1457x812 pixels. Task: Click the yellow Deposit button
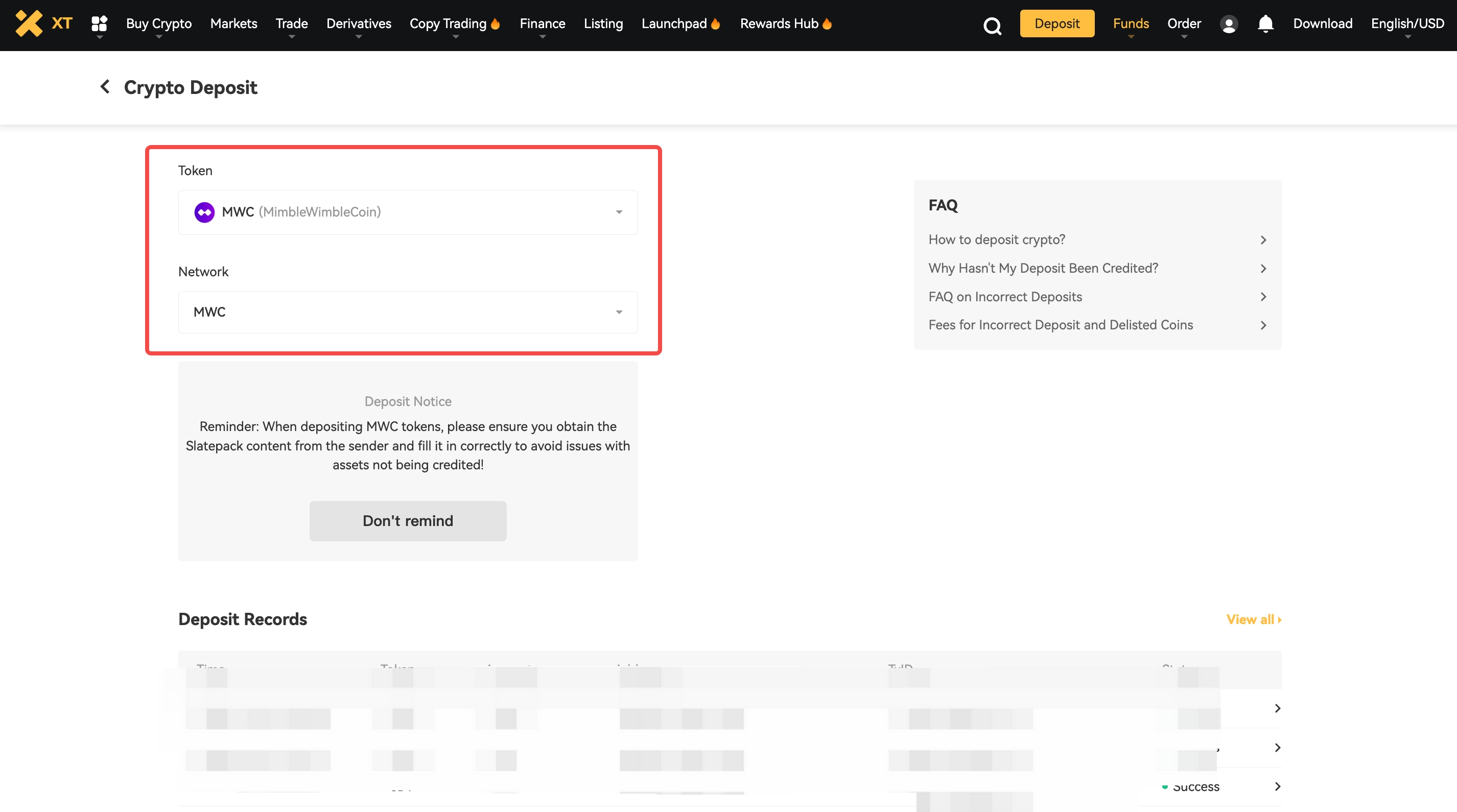(x=1056, y=24)
